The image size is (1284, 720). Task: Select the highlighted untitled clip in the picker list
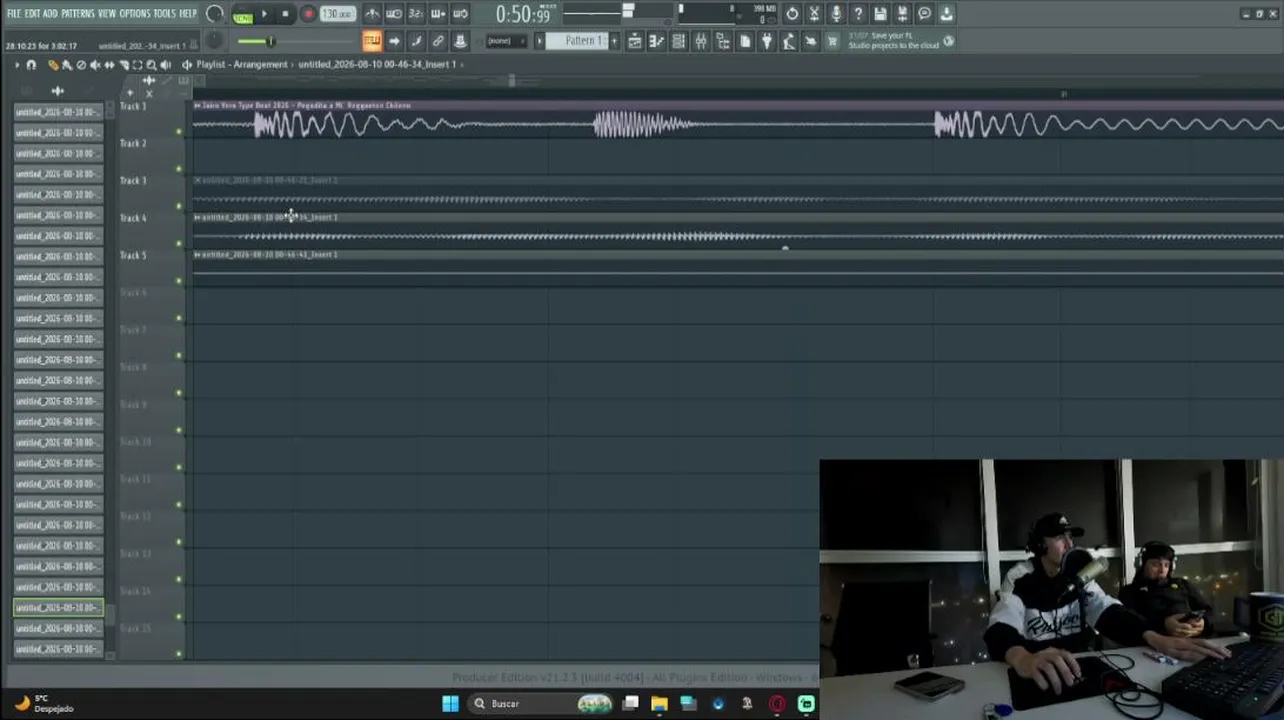(58, 608)
